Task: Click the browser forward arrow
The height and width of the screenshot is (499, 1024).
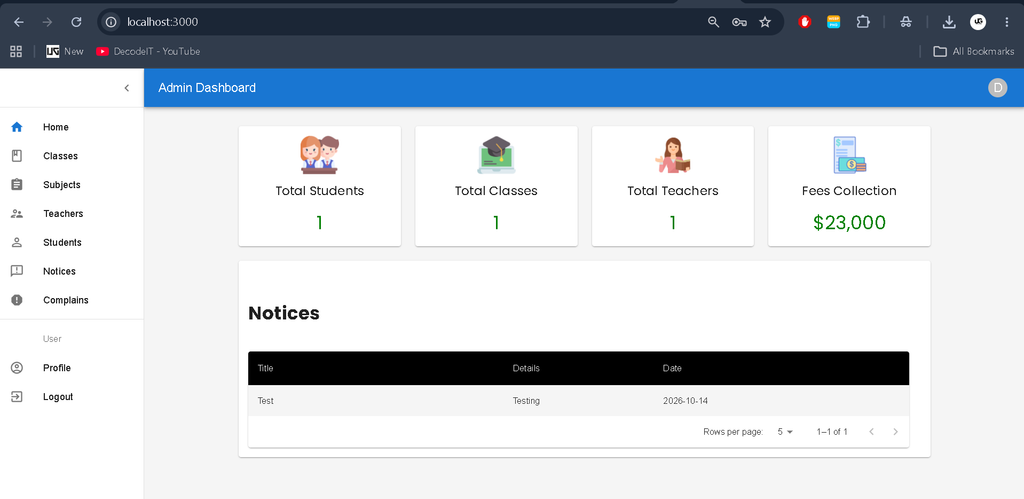Action: pyautogui.click(x=47, y=22)
